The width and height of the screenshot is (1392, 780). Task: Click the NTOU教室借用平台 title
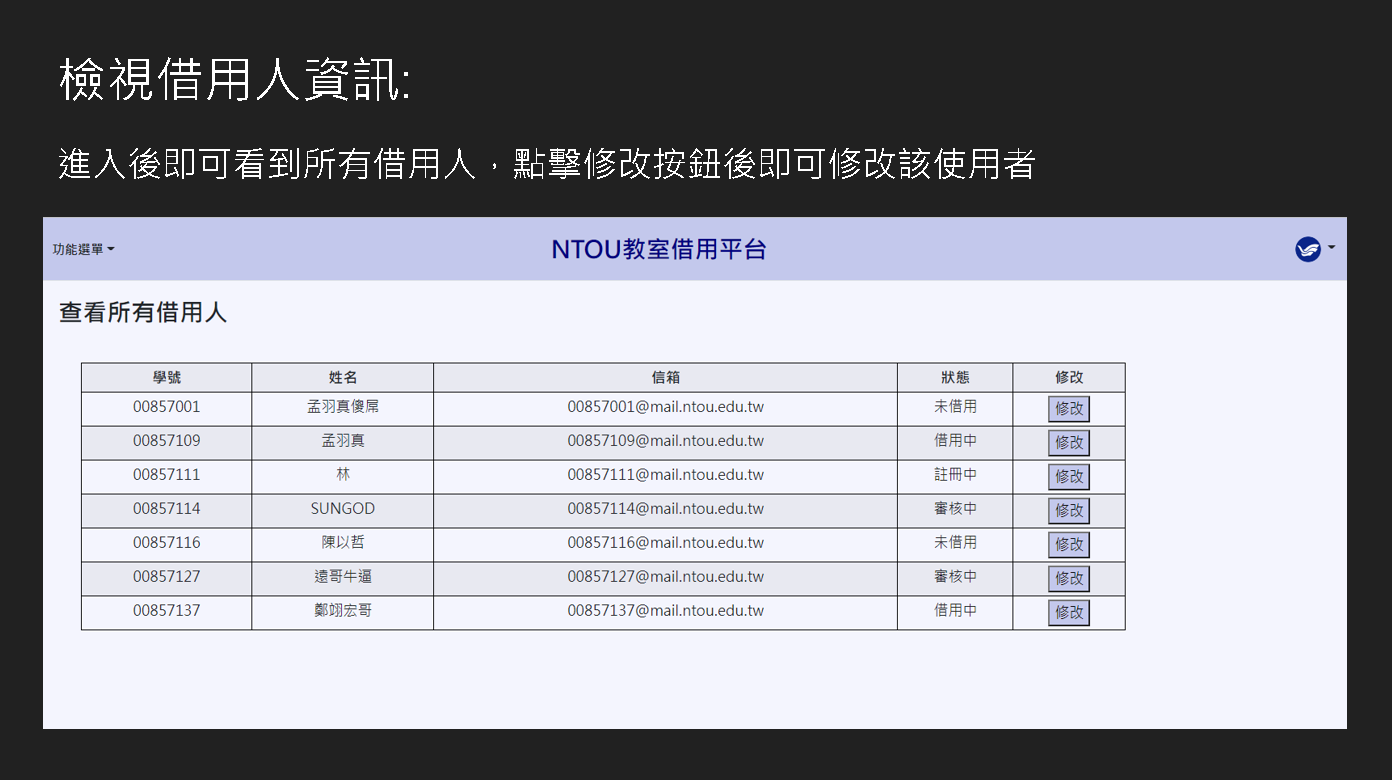[x=659, y=249]
